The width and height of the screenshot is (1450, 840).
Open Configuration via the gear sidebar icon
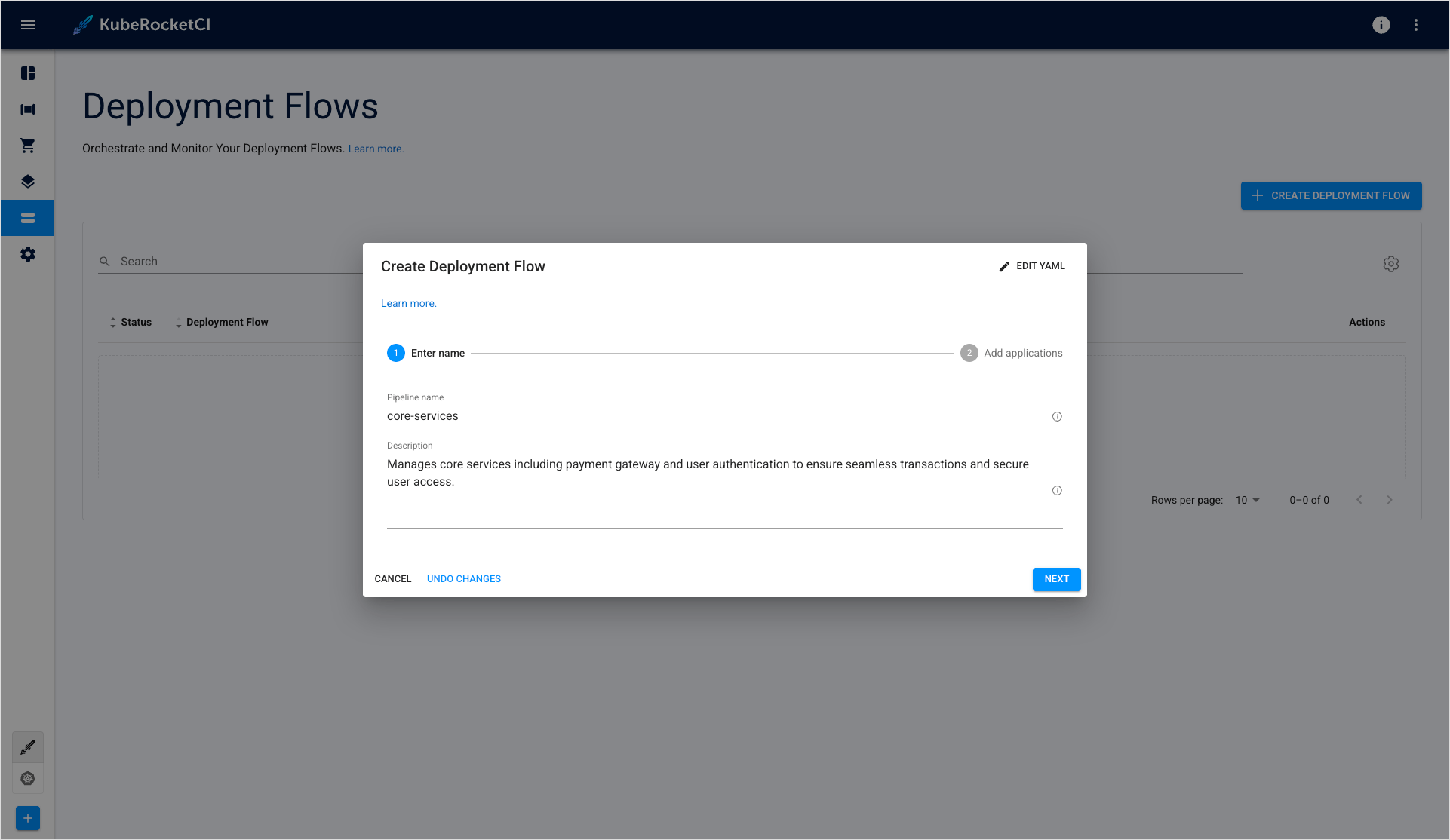tap(28, 254)
